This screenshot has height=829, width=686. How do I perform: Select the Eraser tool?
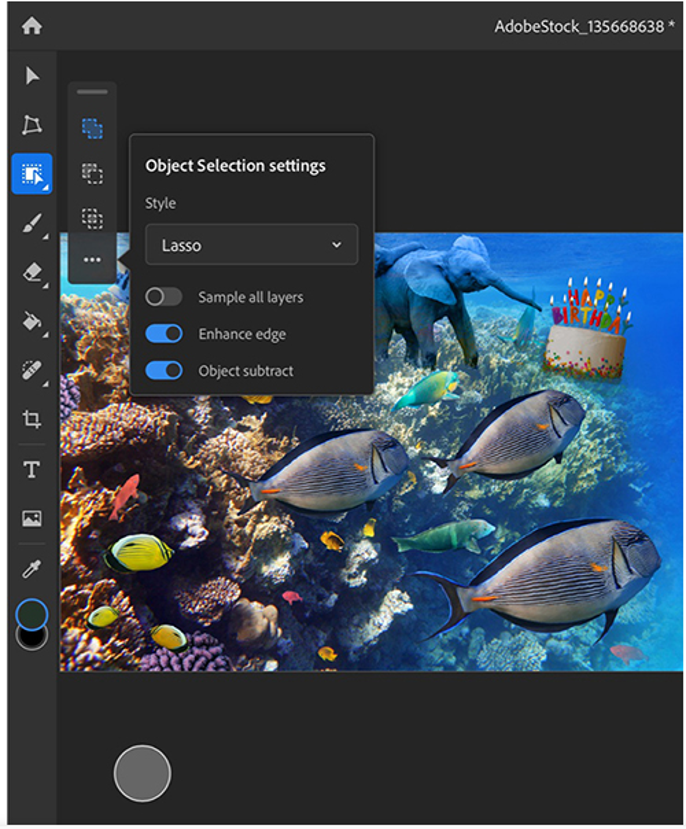click(32, 272)
